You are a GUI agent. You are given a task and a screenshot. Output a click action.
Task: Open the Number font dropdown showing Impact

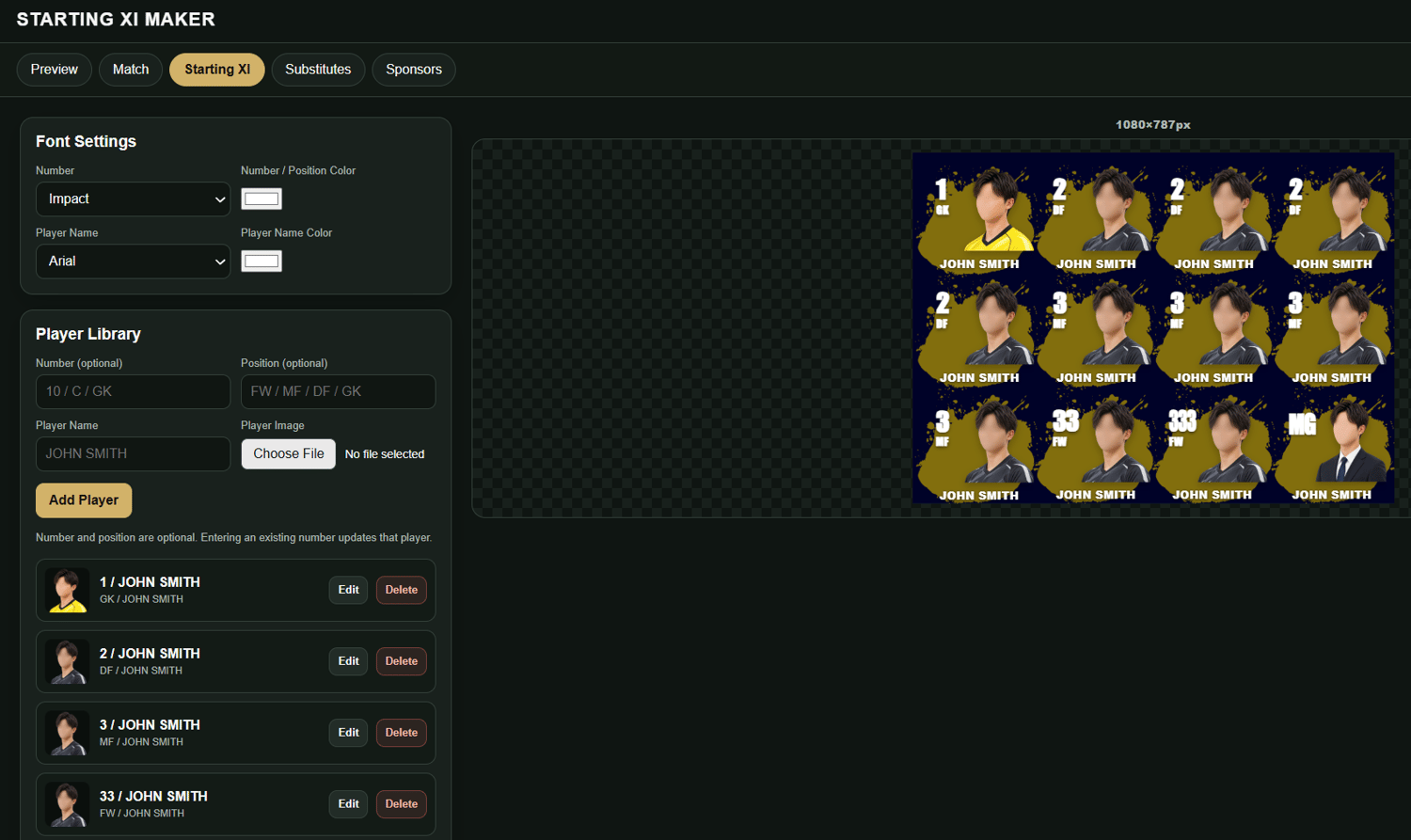[133, 199]
